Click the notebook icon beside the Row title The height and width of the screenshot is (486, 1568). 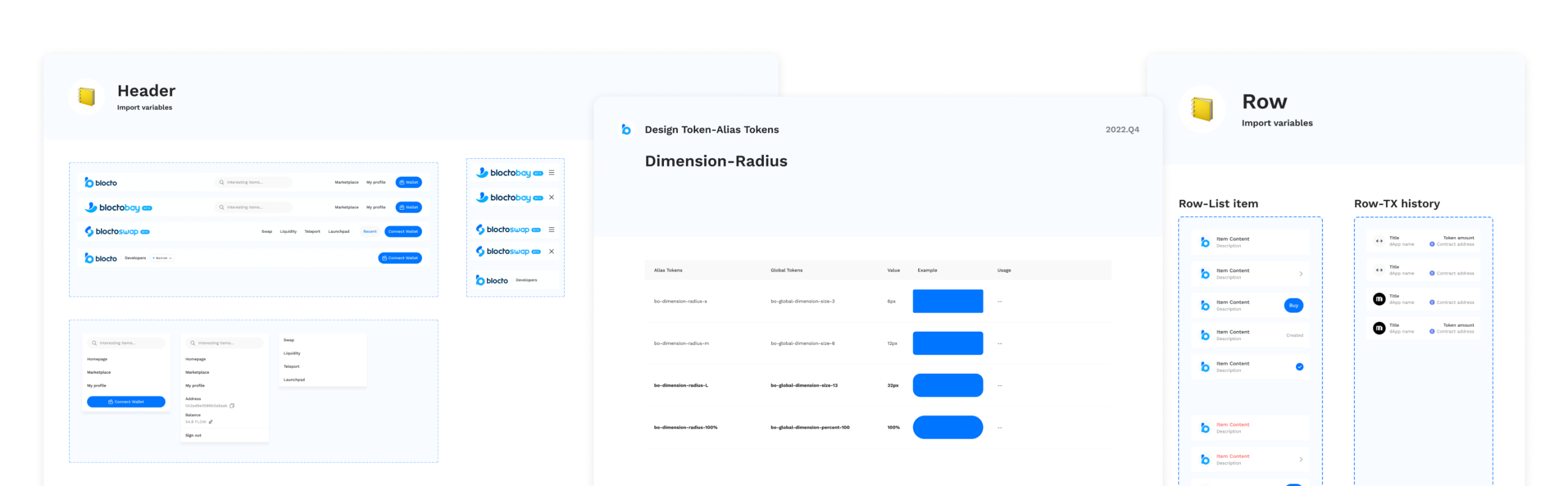[1201, 109]
